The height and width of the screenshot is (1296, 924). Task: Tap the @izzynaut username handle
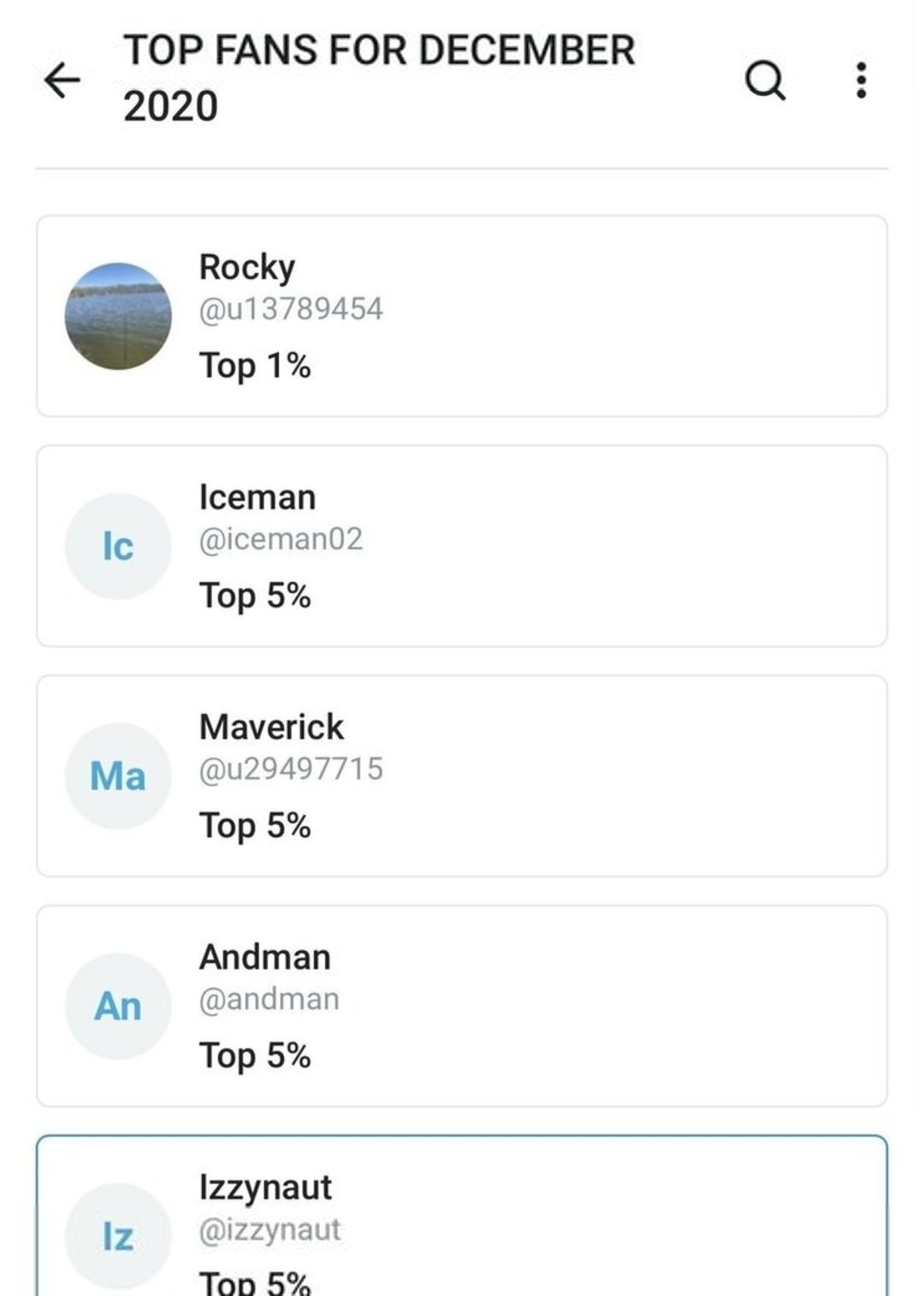(269, 1229)
